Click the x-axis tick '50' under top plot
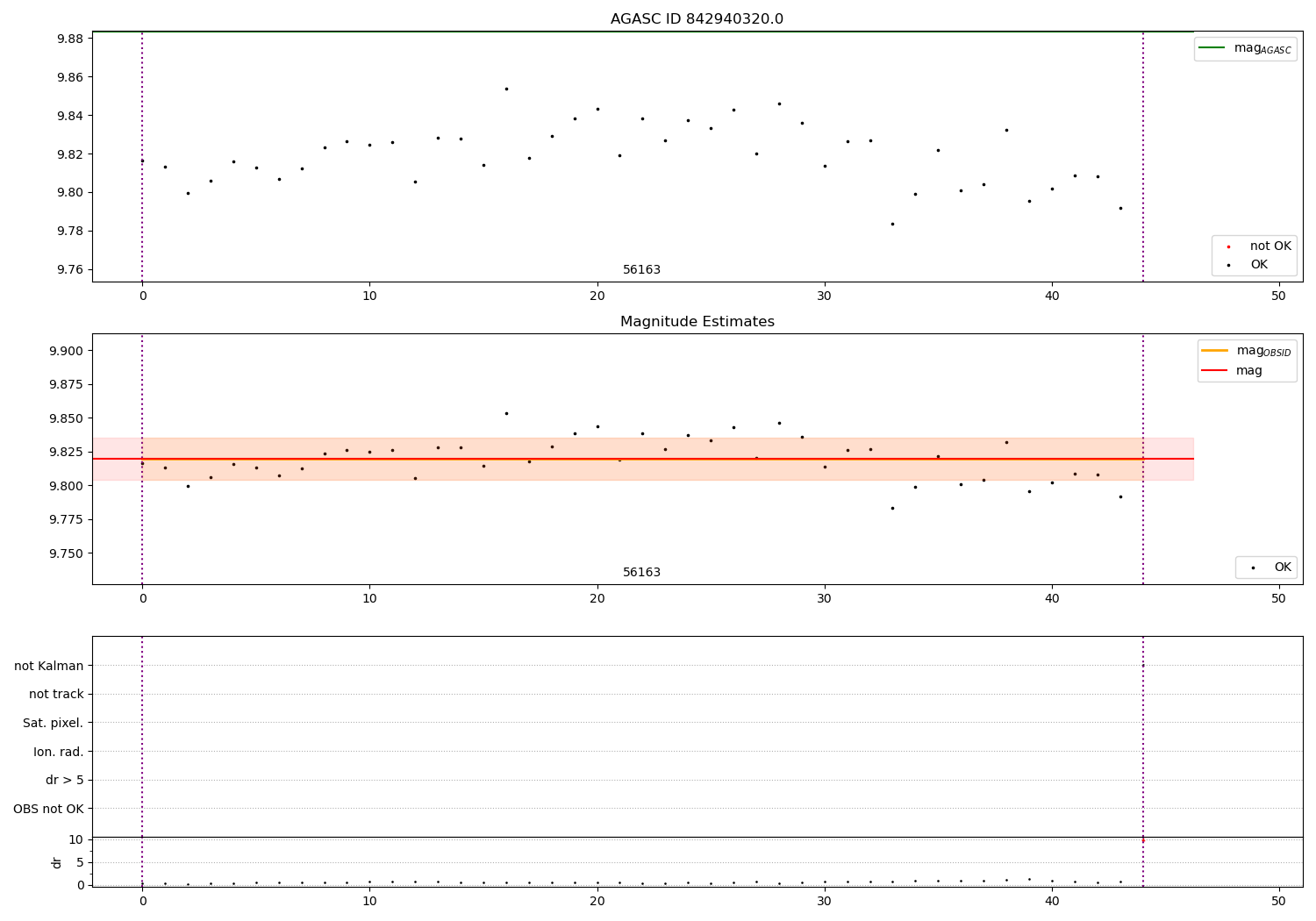This screenshot has height=921, width=1316. (1279, 296)
